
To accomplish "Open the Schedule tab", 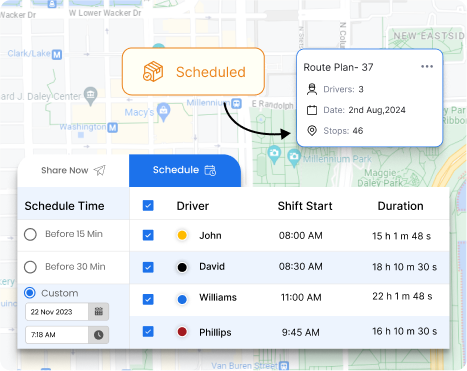I will pos(185,170).
